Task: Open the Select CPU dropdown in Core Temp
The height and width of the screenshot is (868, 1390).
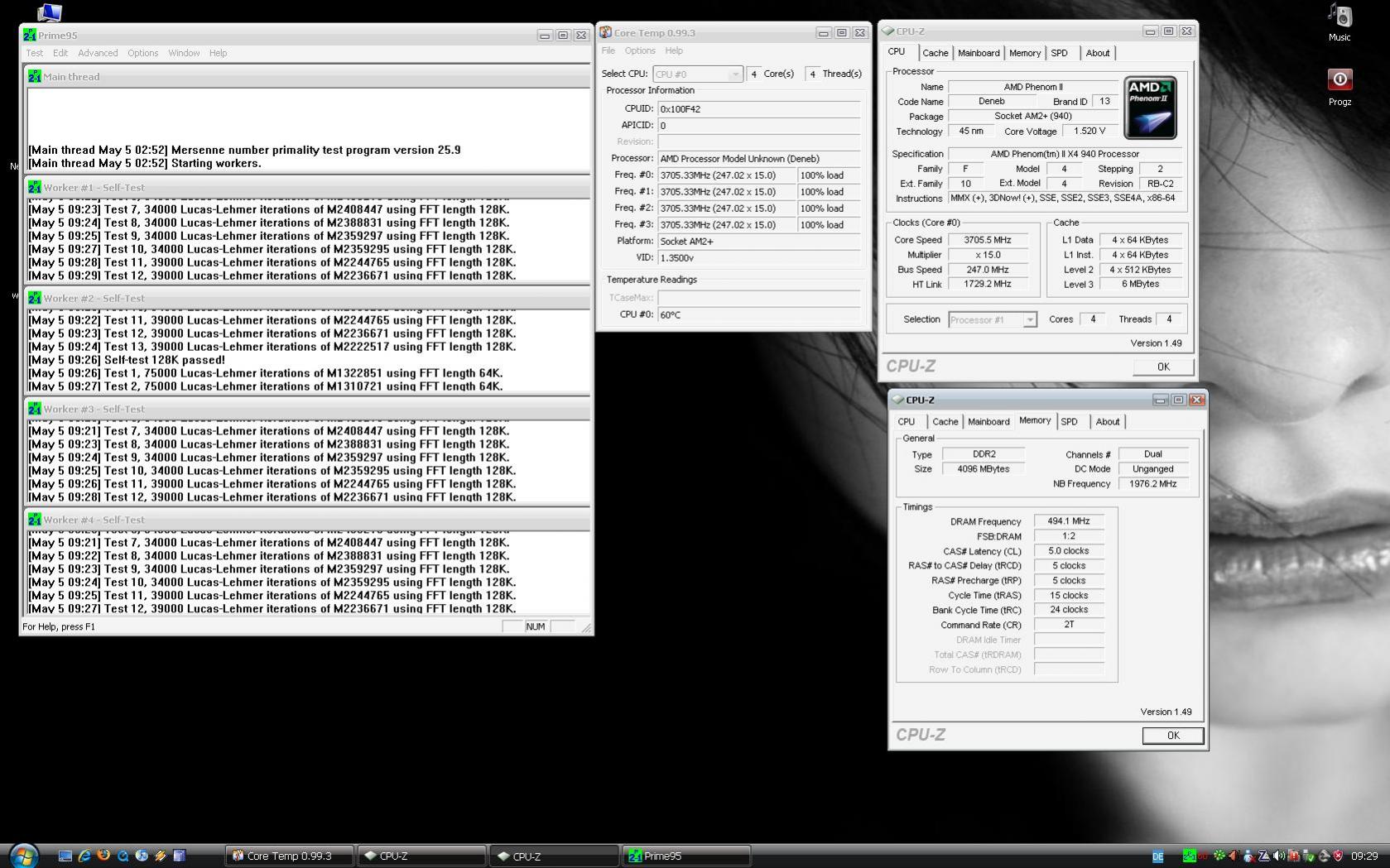Action: tap(697, 74)
